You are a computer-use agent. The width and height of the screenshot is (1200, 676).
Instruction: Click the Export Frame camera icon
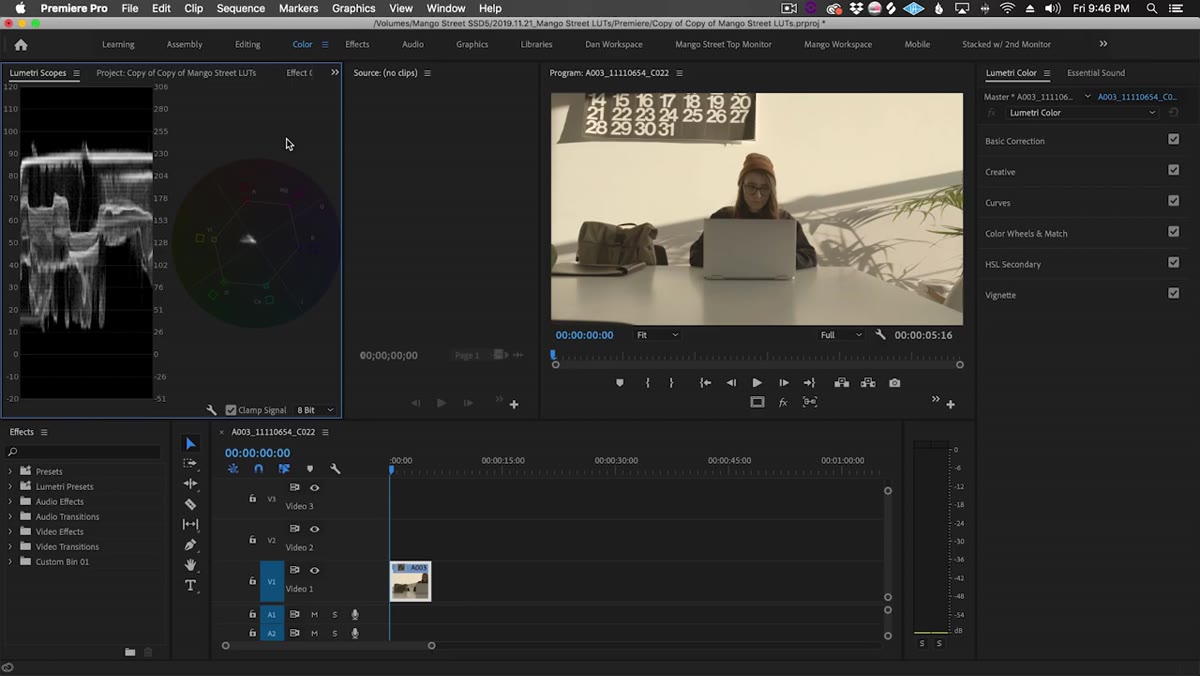(x=894, y=383)
